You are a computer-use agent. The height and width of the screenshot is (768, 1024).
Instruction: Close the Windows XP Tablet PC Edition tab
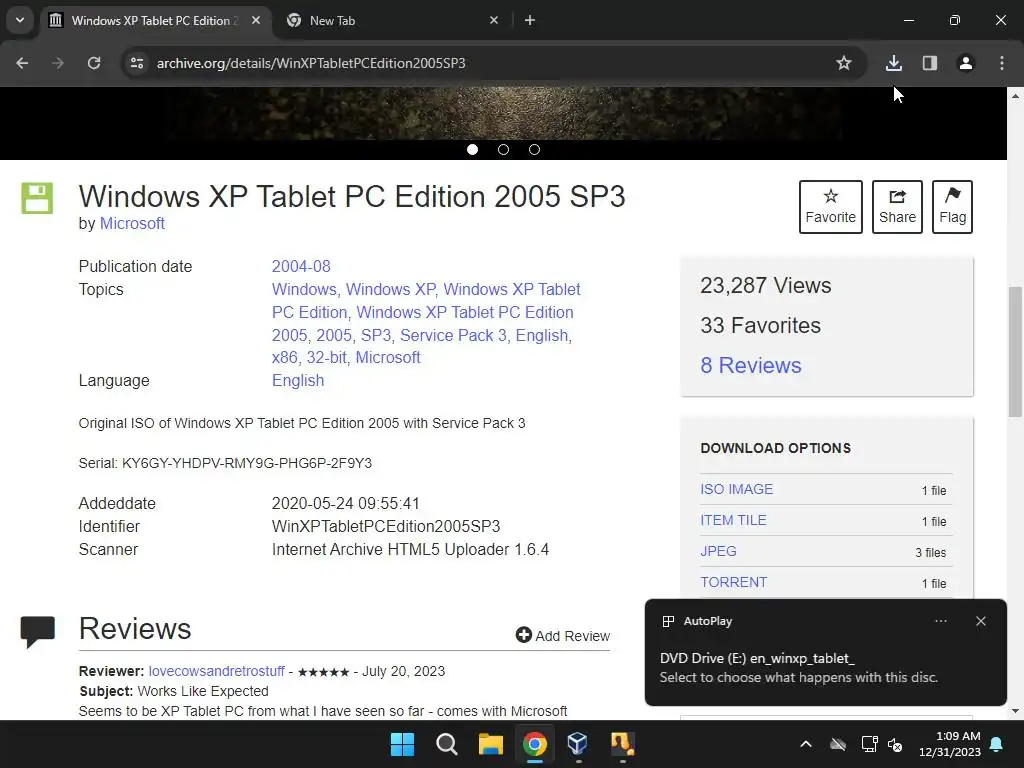tap(256, 20)
